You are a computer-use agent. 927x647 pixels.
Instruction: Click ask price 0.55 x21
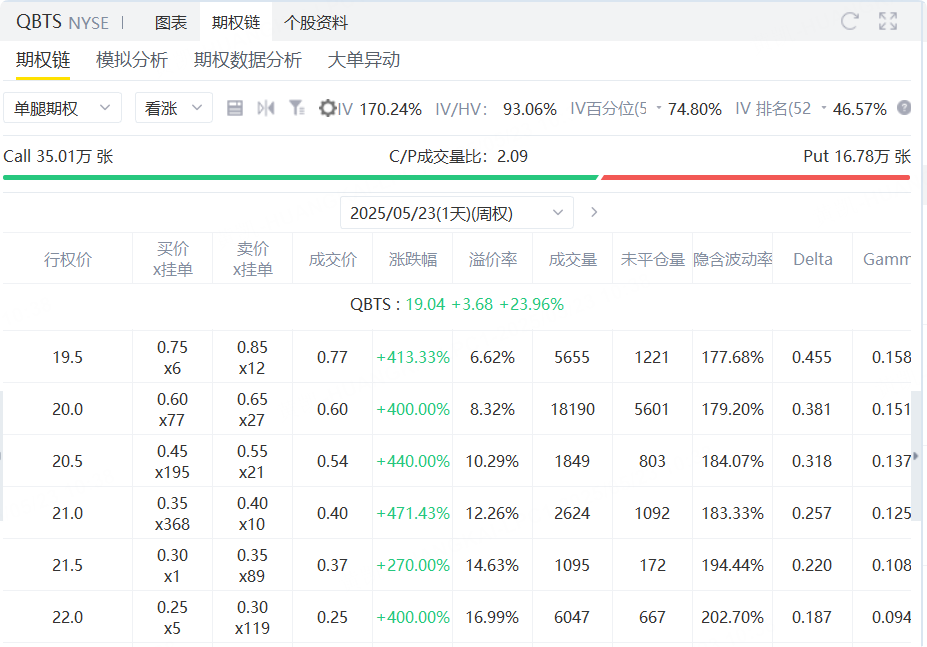pos(252,461)
